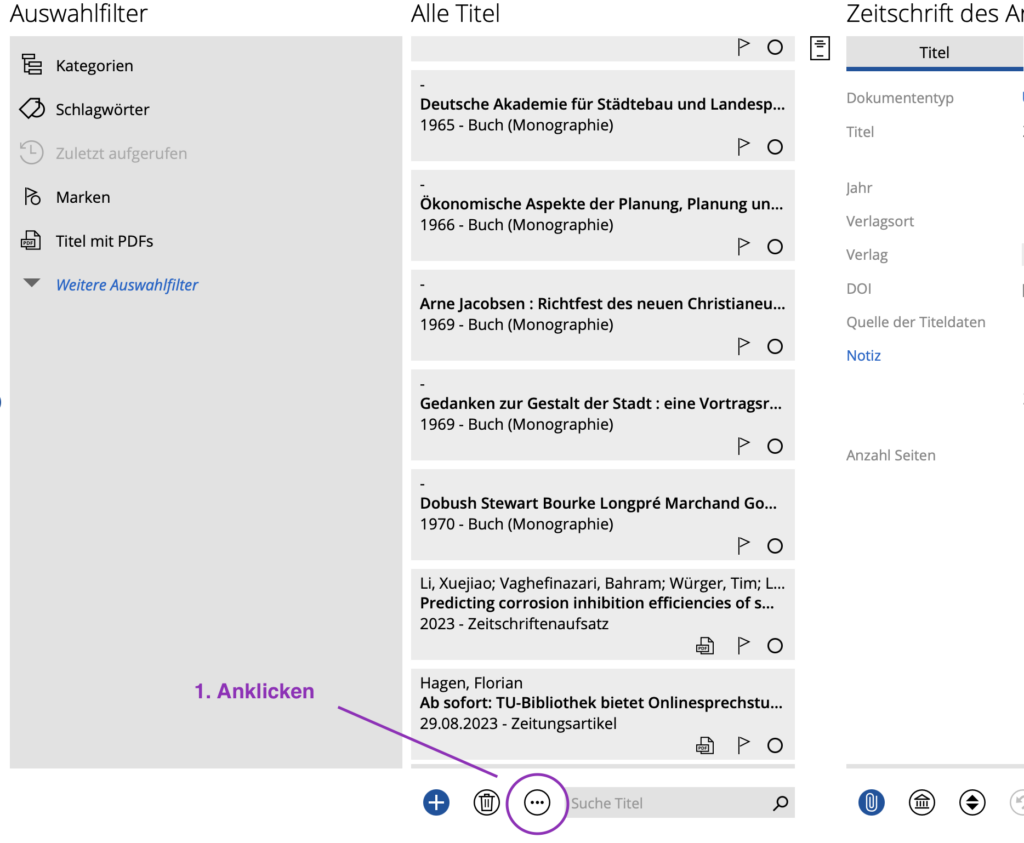The height and width of the screenshot is (843, 1024).
Task: Click the Schlagwörter label
Action: point(103,110)
